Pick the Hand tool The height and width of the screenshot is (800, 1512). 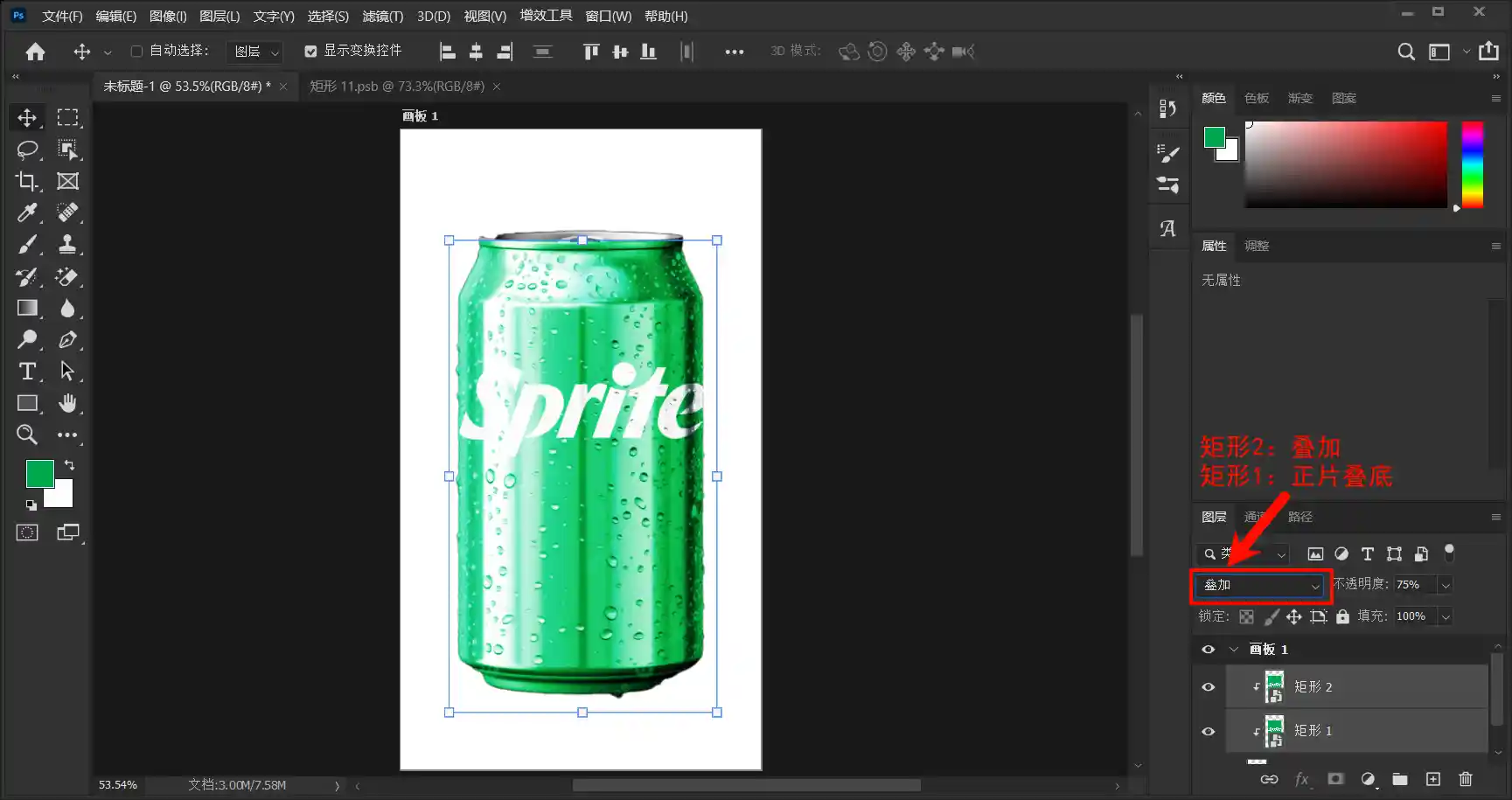67,403
